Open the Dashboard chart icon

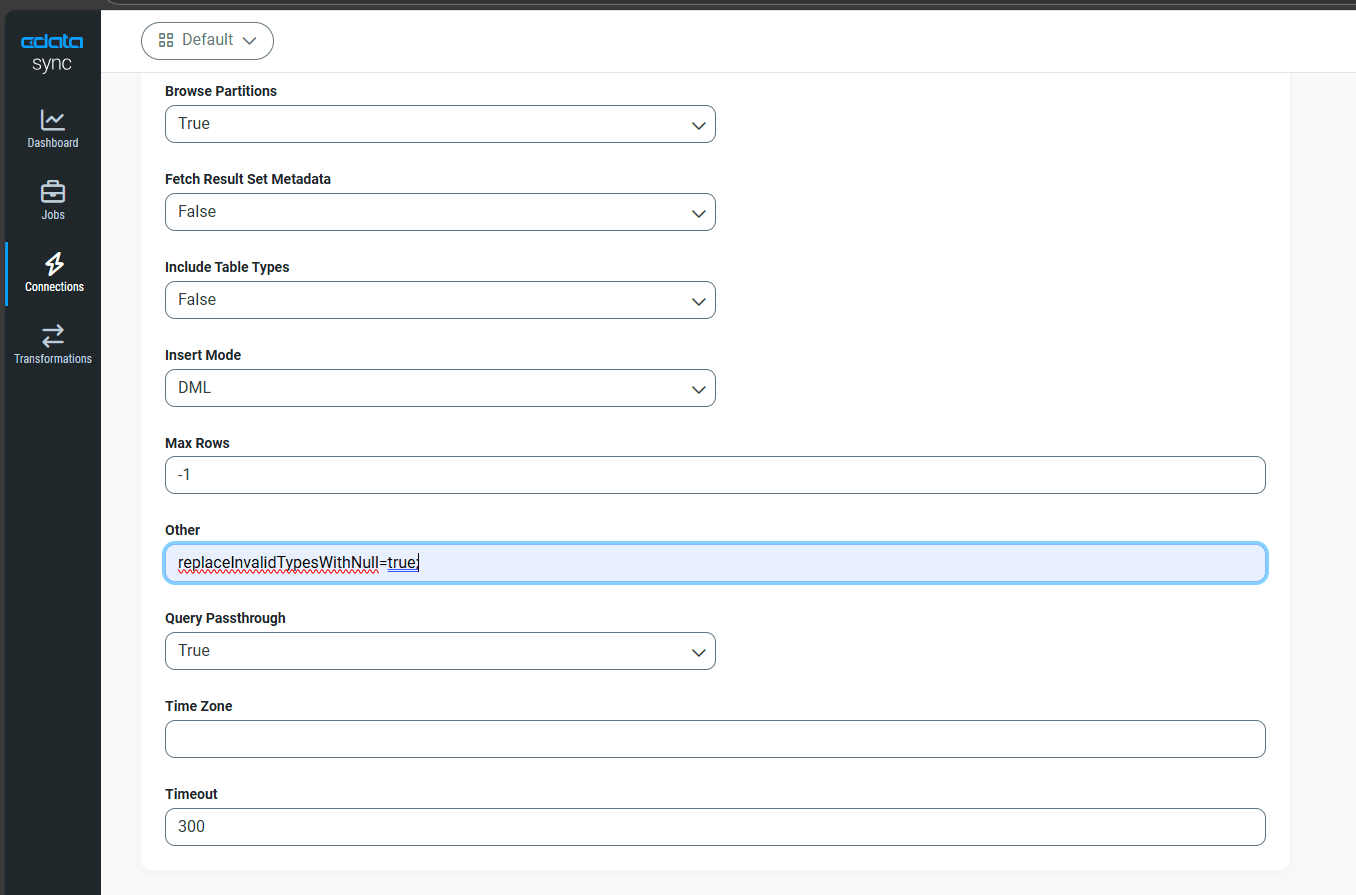point(53,120)
